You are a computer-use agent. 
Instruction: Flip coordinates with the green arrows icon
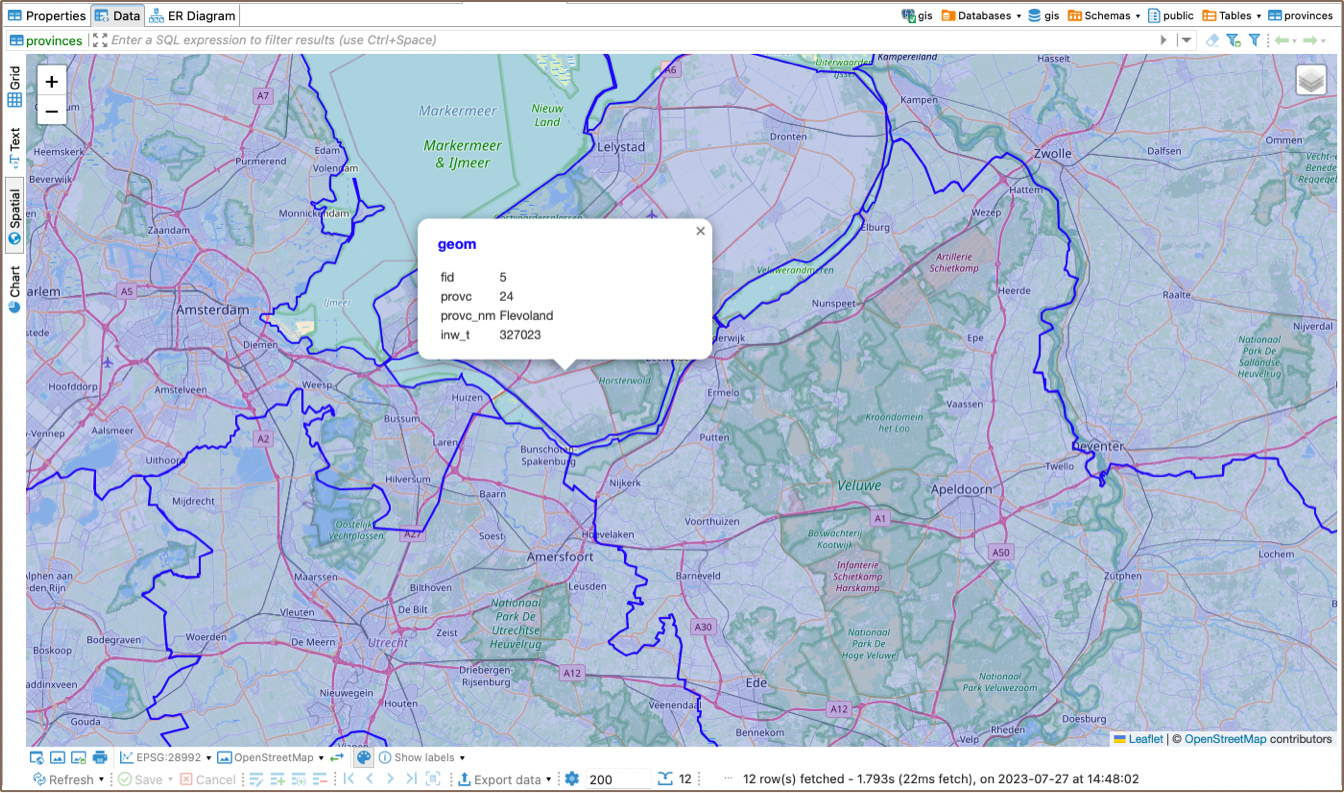(x=337, y=758)
